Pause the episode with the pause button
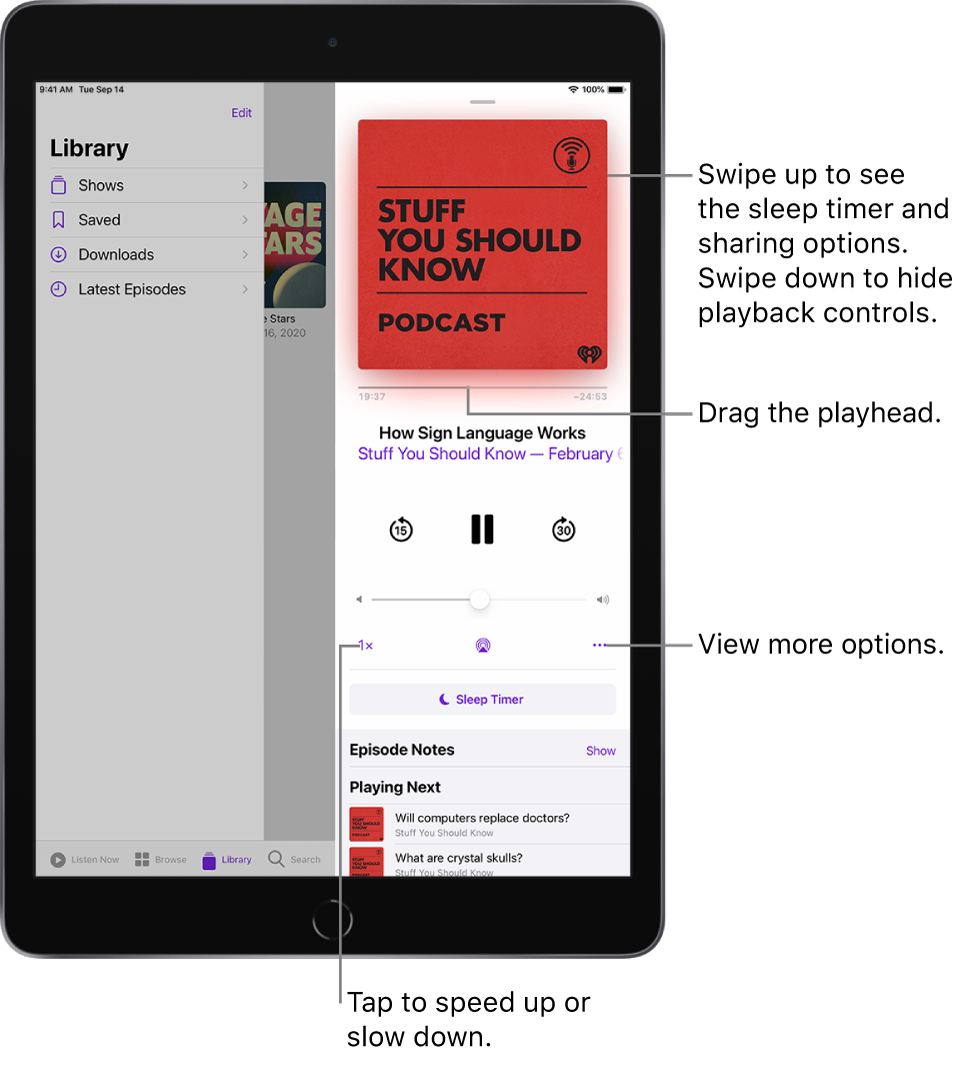Viewport: 964px width, 1068px height. pyautogui.click(x=482, y=529)
